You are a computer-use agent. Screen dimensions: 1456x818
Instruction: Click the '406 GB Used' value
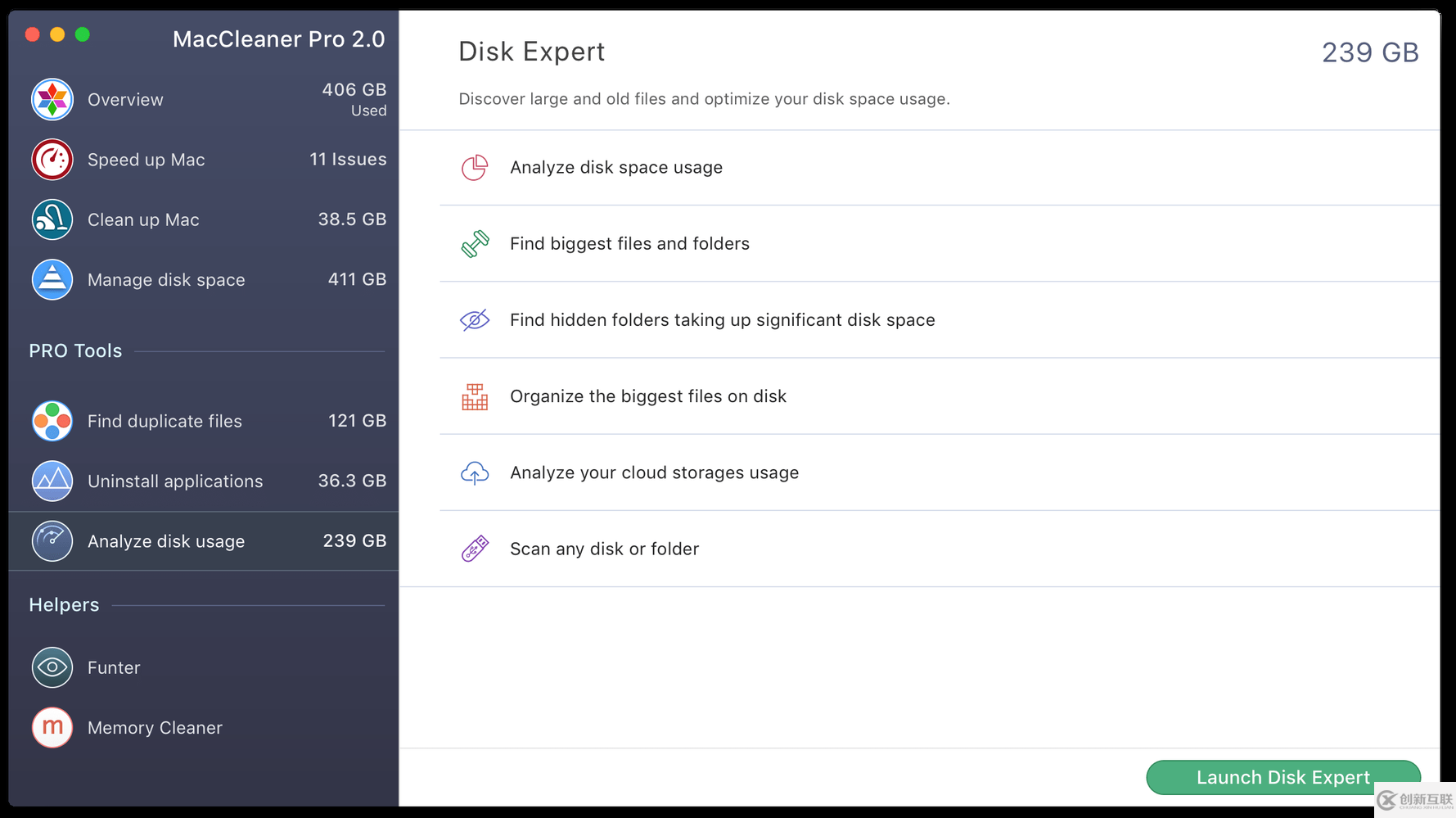(354, 99)
